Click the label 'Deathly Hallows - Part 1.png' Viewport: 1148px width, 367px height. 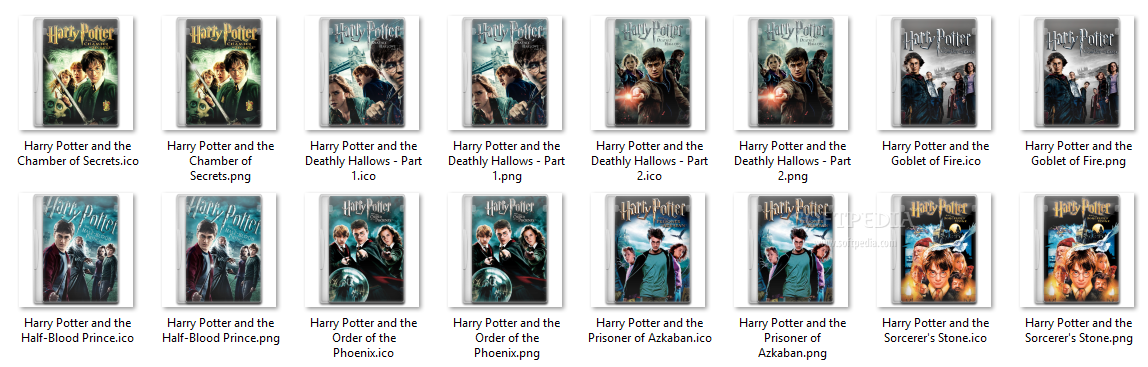point(507,161)
